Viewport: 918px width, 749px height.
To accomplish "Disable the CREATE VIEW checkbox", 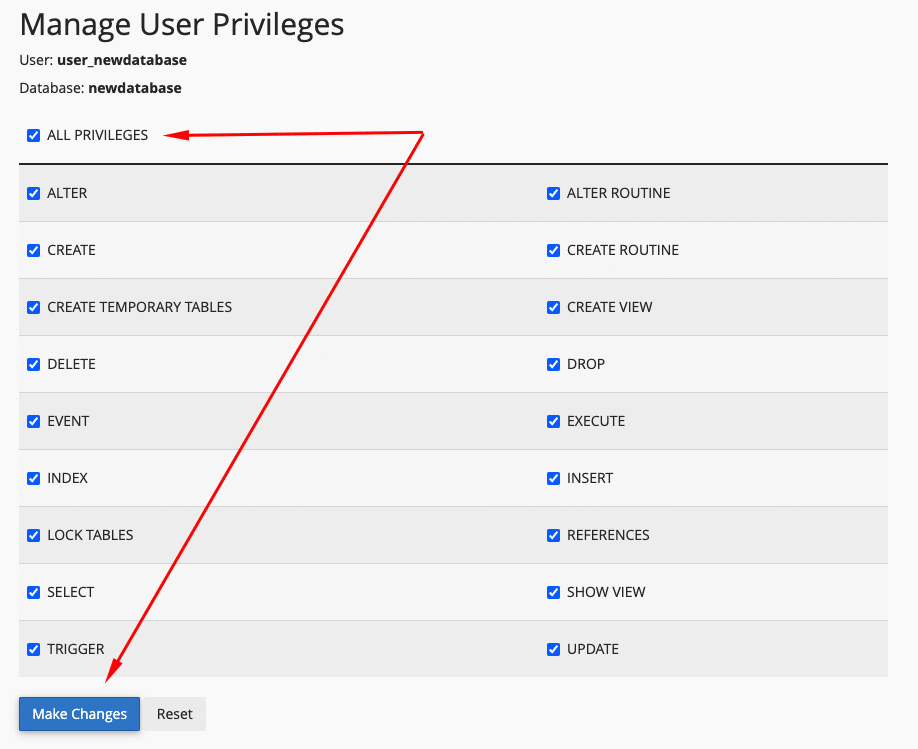I will [554, 307].
